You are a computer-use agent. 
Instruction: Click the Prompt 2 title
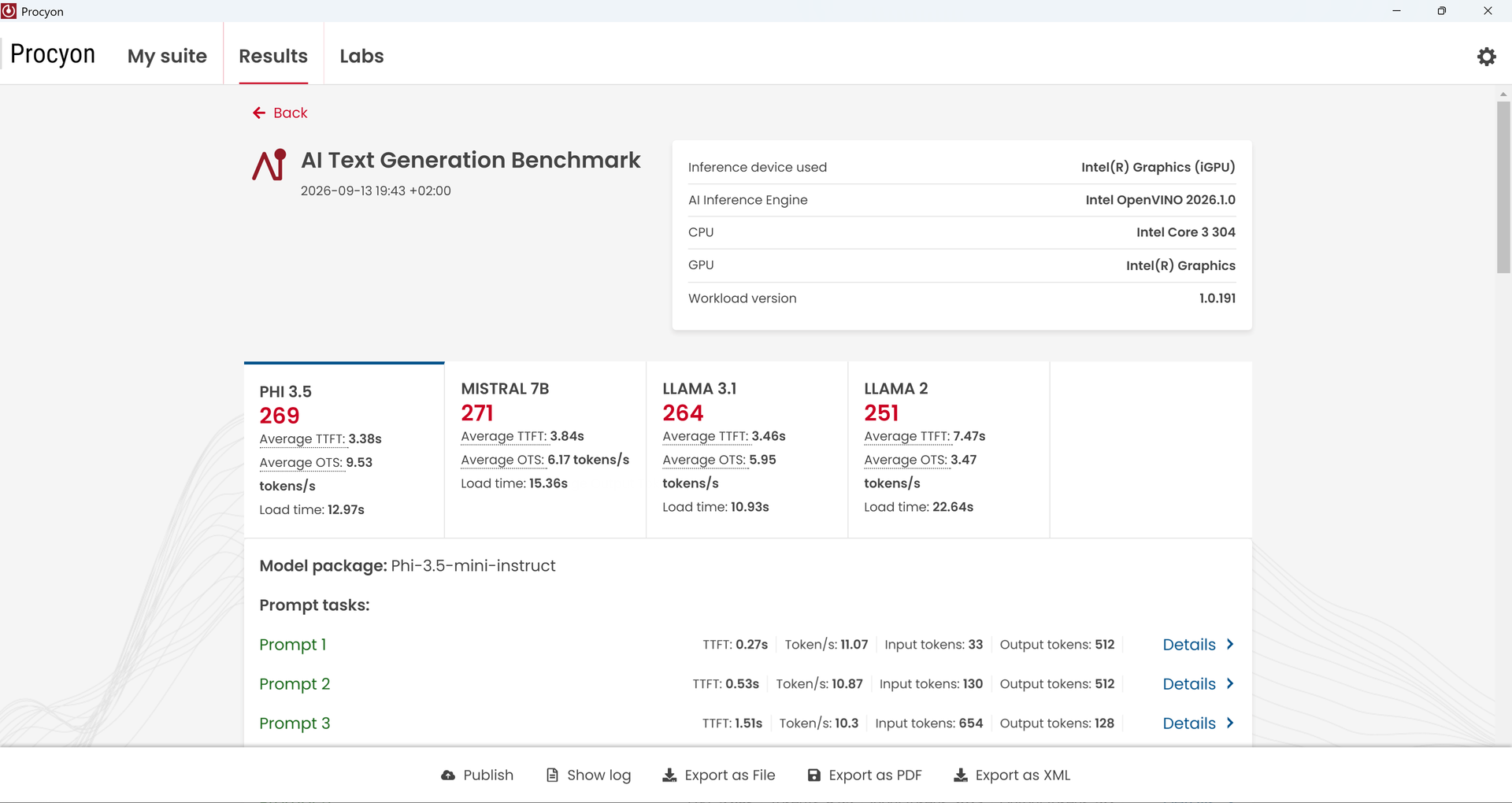point(295,683)
